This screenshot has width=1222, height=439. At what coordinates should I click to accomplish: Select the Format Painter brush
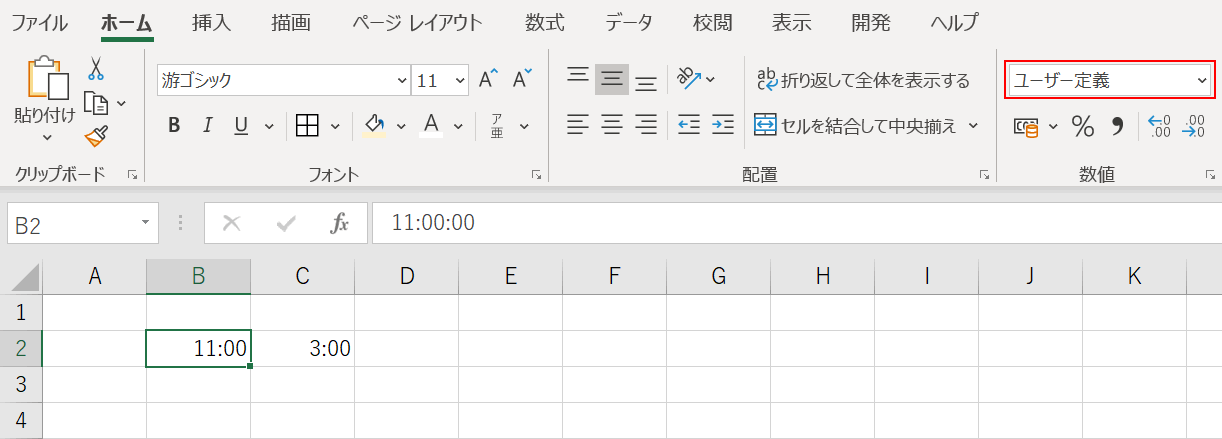point(96,136)
